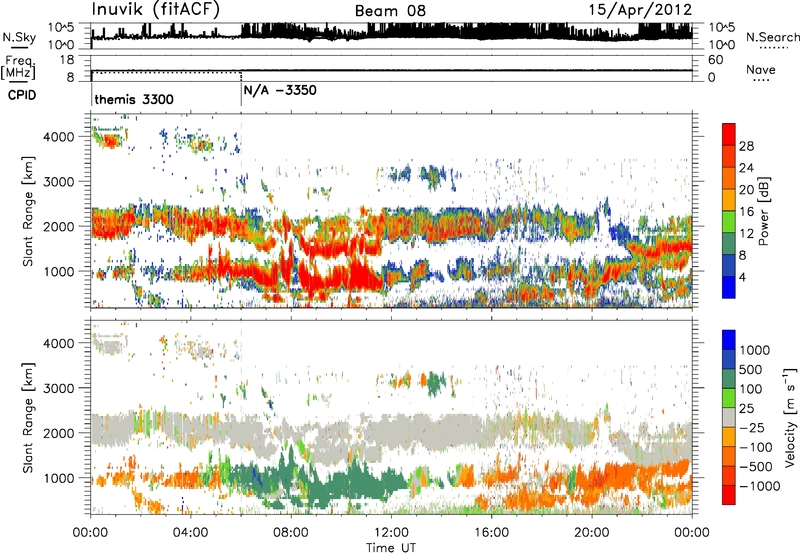
Task: Click the '20:00' time tick label
Action: (591, 533)
